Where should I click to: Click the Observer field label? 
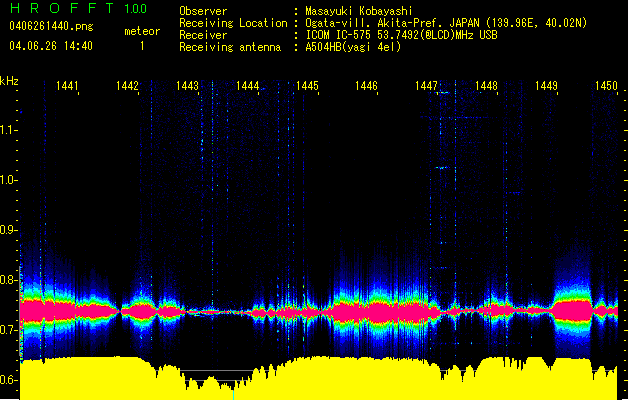coord(203,11)
